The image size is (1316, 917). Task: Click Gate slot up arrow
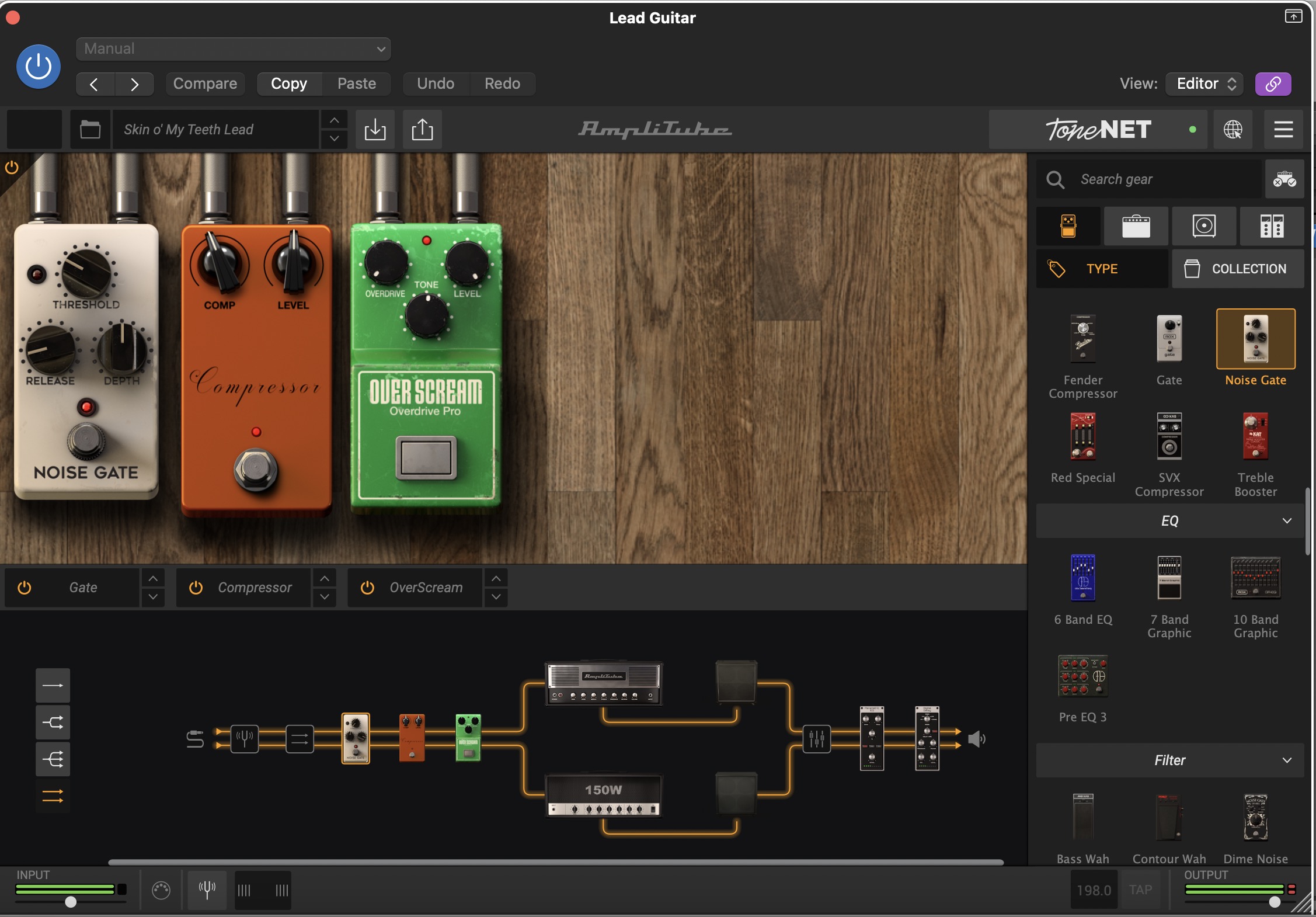pyautogui.click(x=152, y=578)
